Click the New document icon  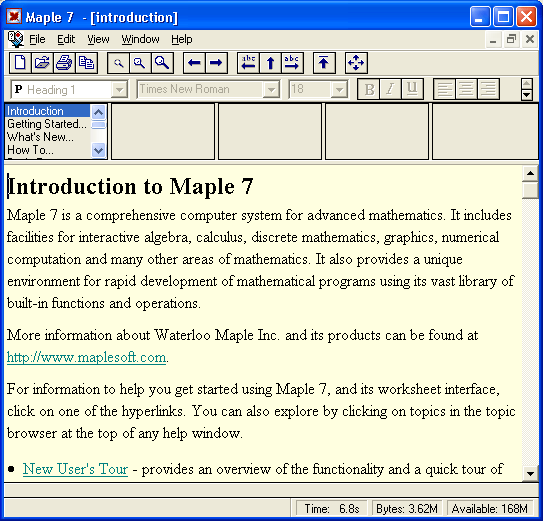click(20, 63)
